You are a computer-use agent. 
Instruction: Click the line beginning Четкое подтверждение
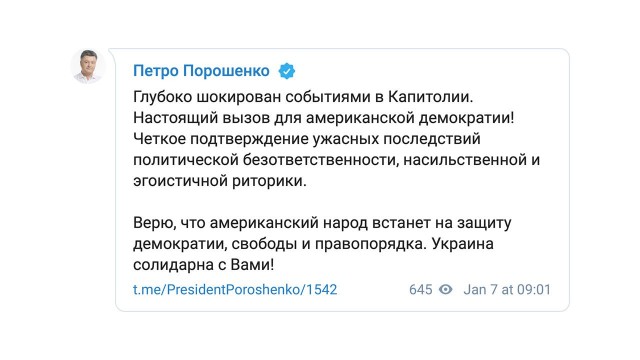pyautogui.click(x=307, y=139)
